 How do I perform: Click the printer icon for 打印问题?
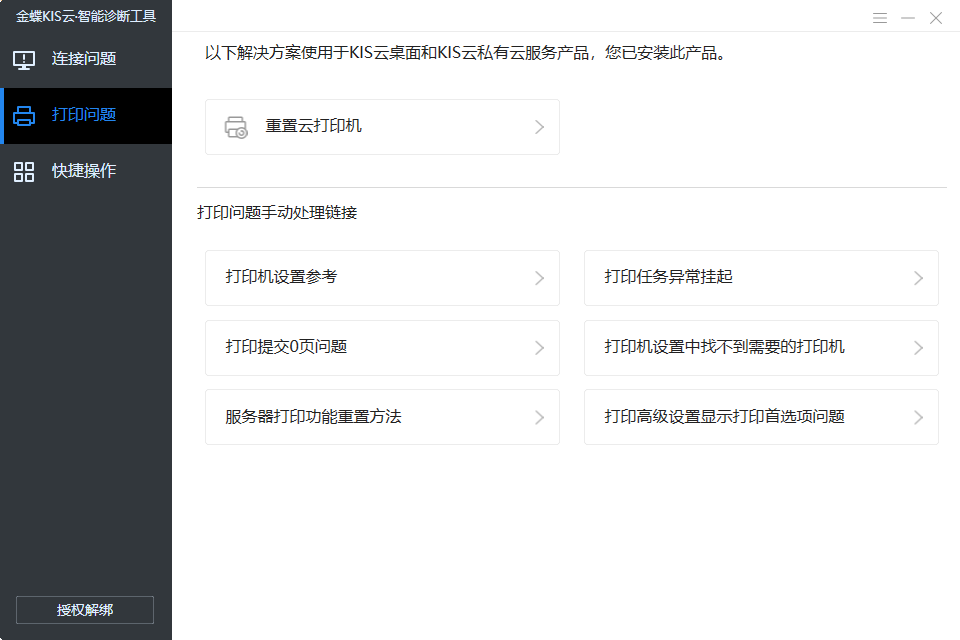pos(24,115)
